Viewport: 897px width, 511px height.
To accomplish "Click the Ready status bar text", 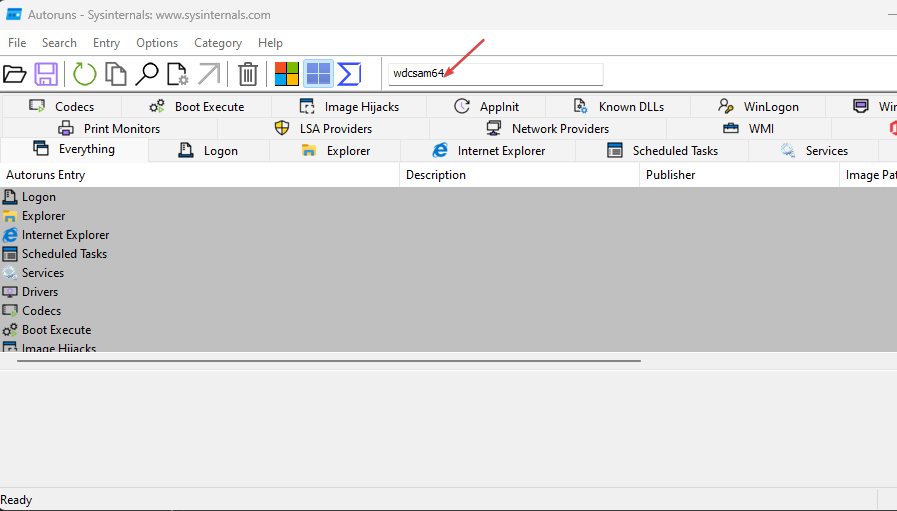I will (16, 500).
